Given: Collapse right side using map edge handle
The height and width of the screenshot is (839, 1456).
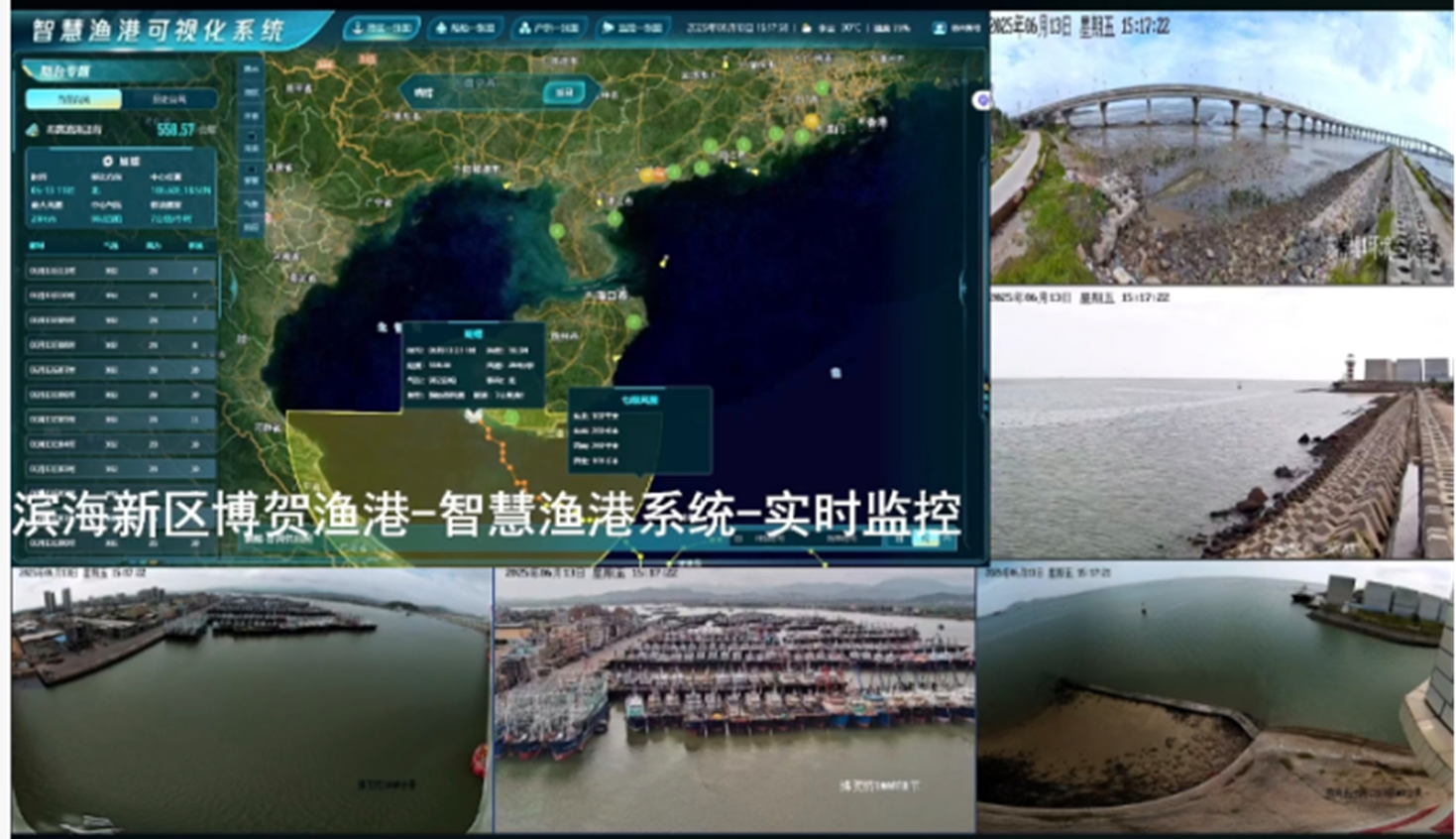Looking at the screenshot, I should (x=962, y=287).
